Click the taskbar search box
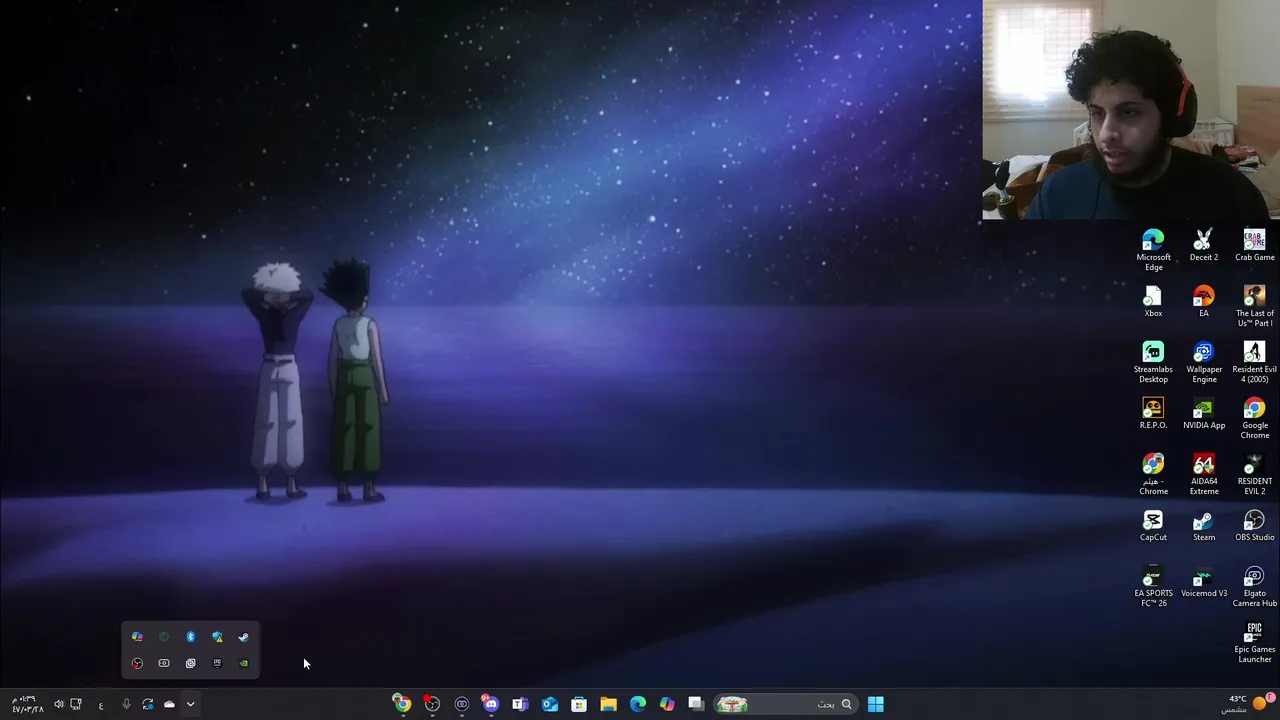 (785, 704)
